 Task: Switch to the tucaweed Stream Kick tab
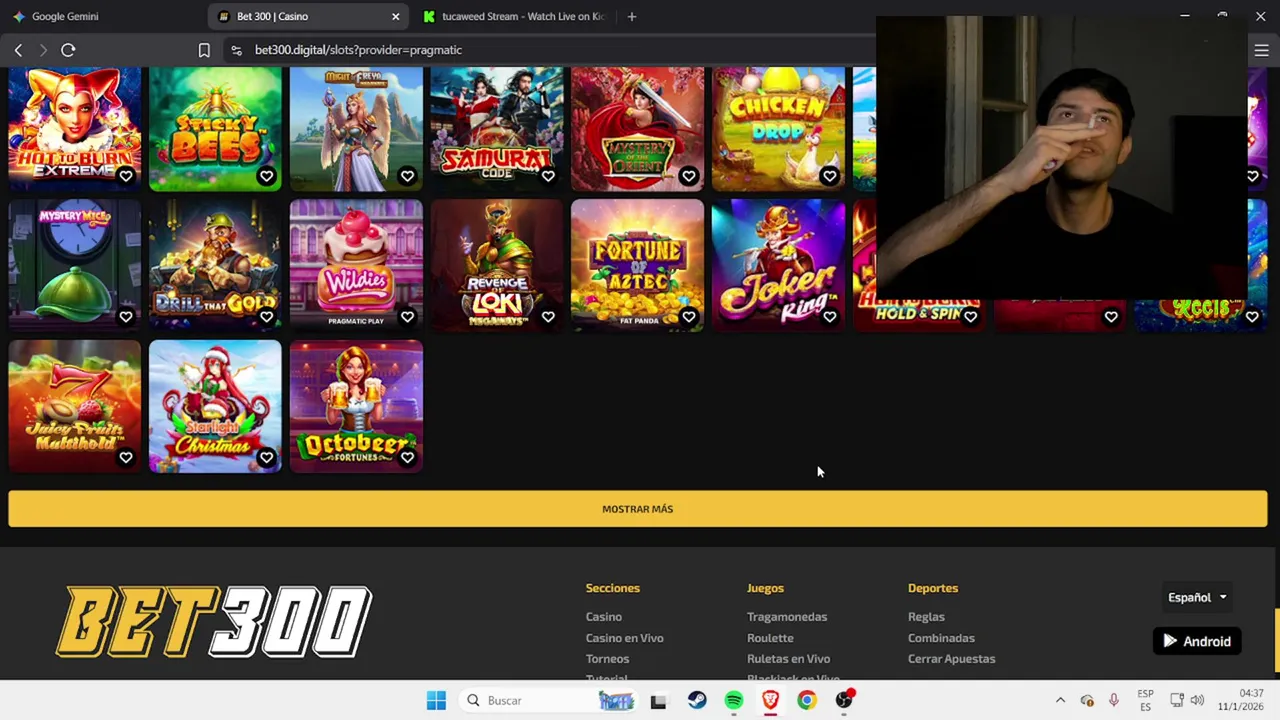(513, 17)
